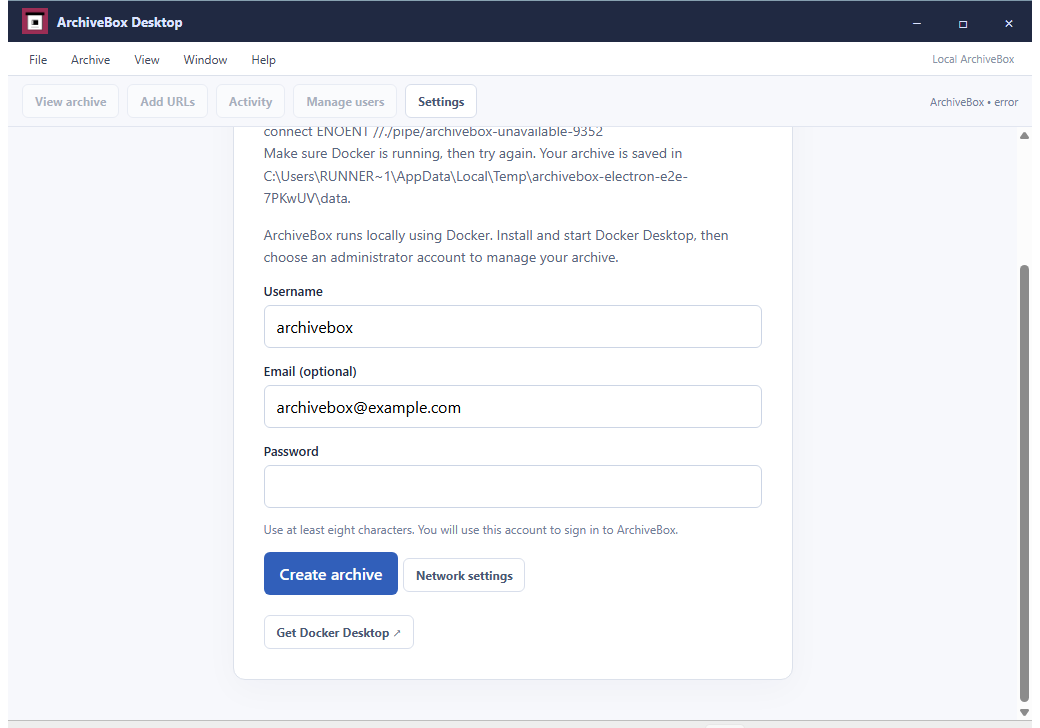
Task: Open the Archive menu
Action: click(x=90, y=60)
